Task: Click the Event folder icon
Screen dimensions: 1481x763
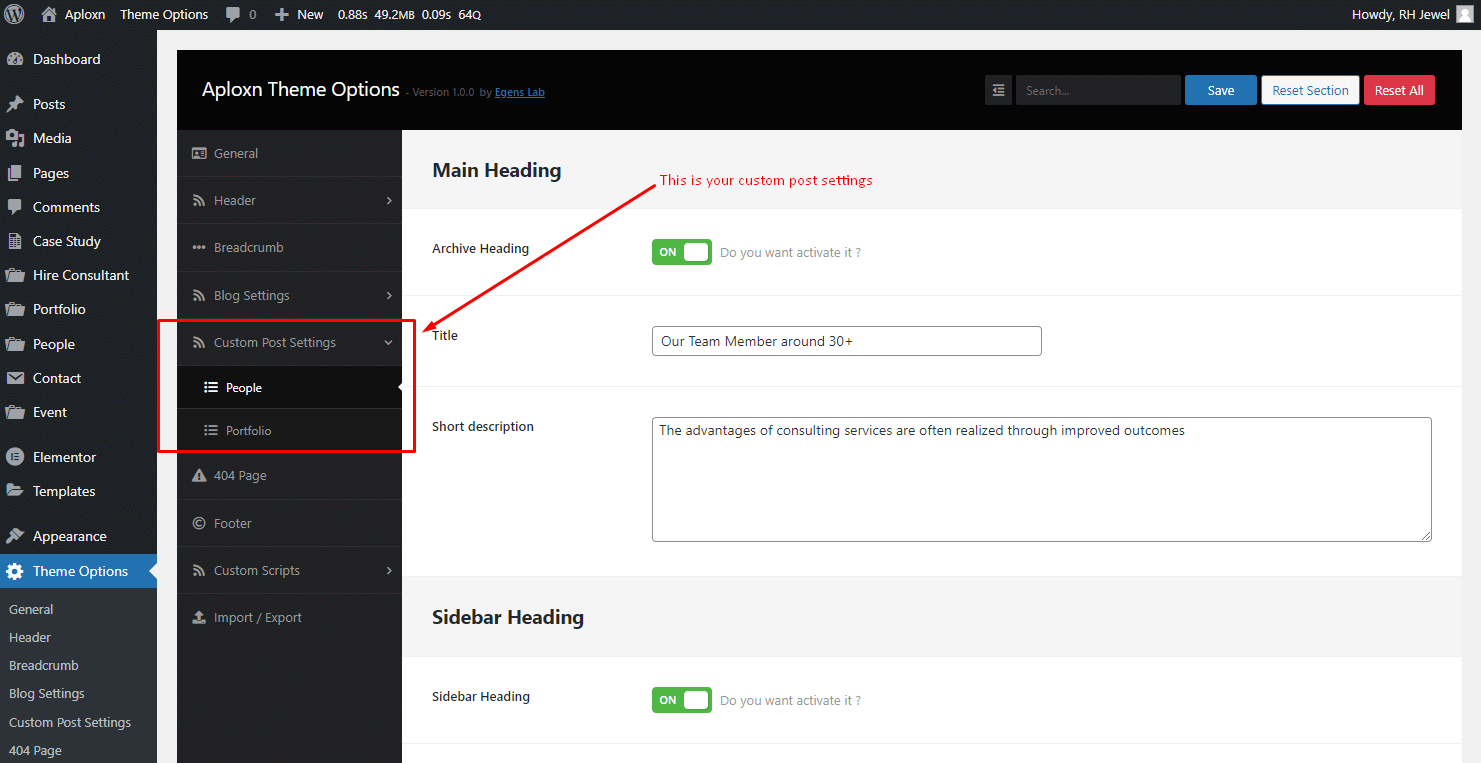Action: pos(15,412)
